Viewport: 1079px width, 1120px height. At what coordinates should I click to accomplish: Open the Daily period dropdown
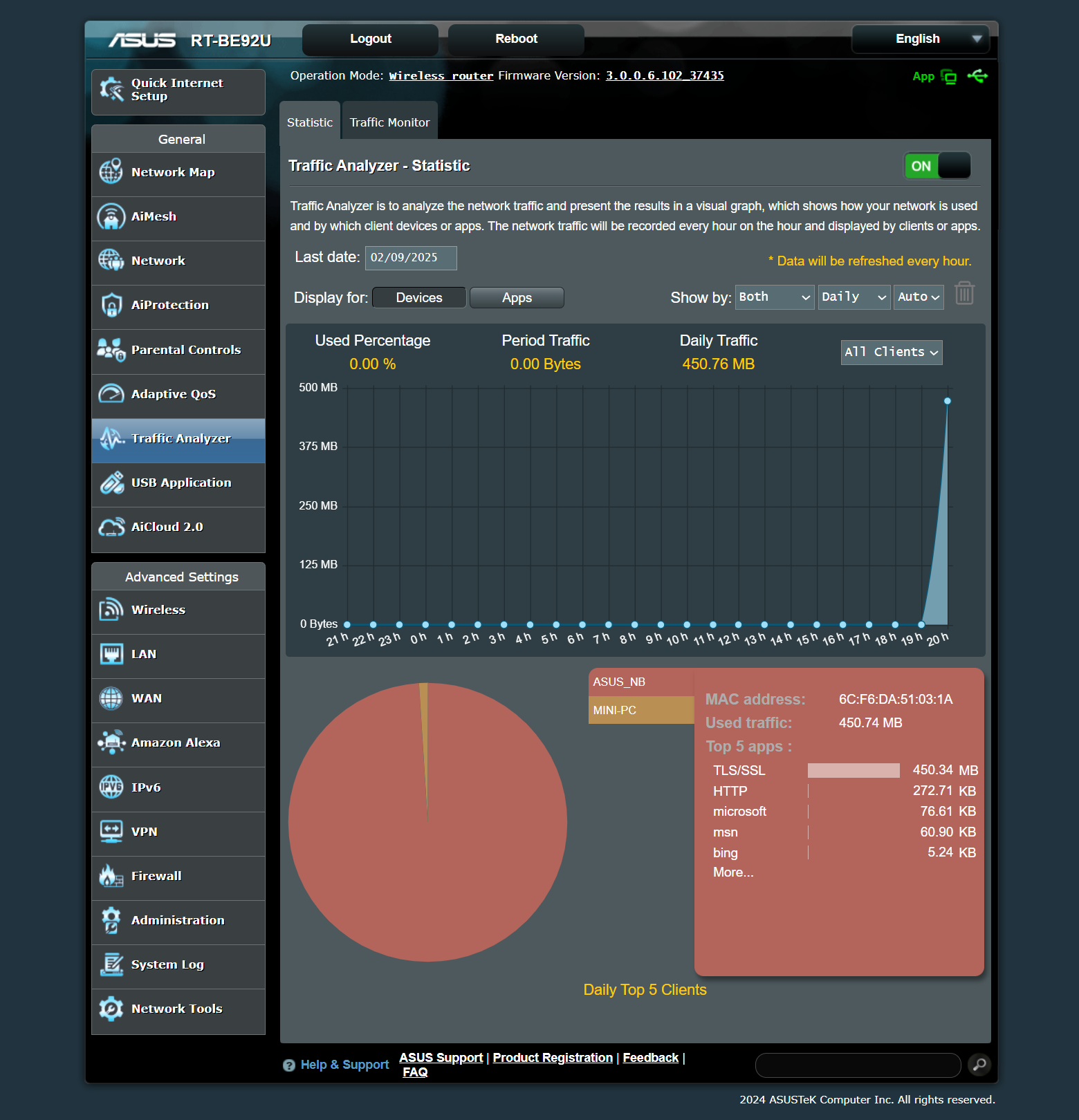[x=854, y=297]
